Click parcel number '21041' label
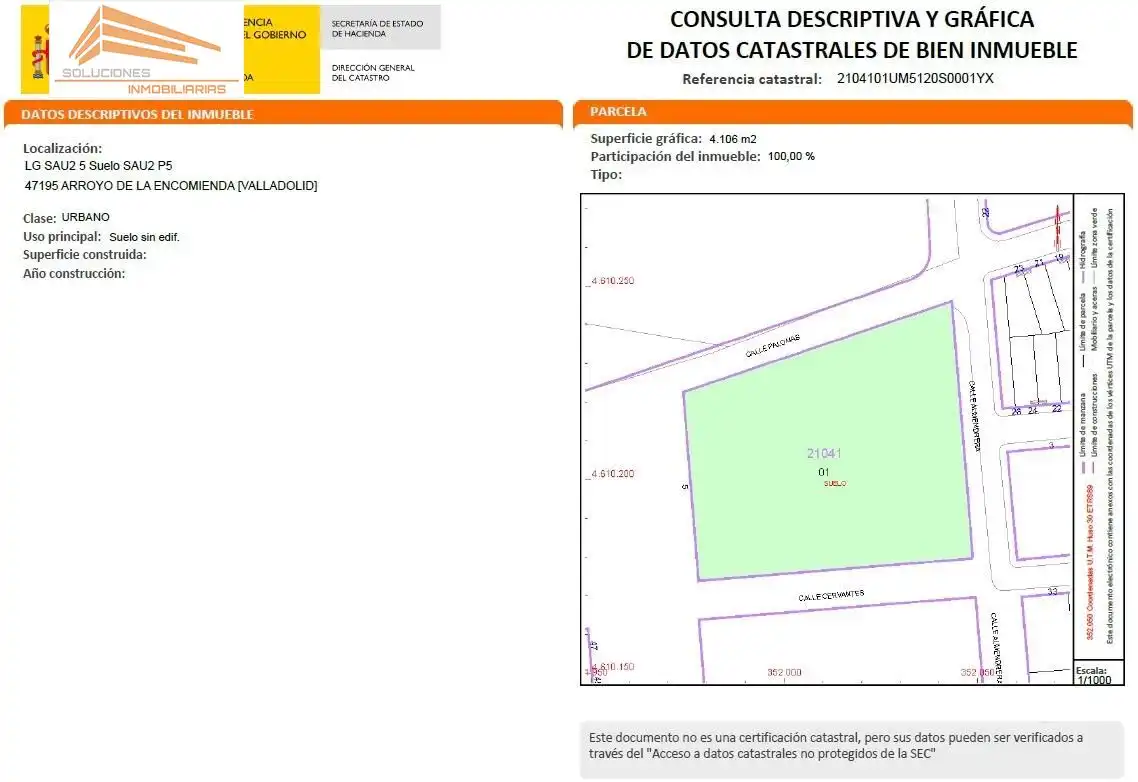 pyautogui.click(x=824, y=454)
